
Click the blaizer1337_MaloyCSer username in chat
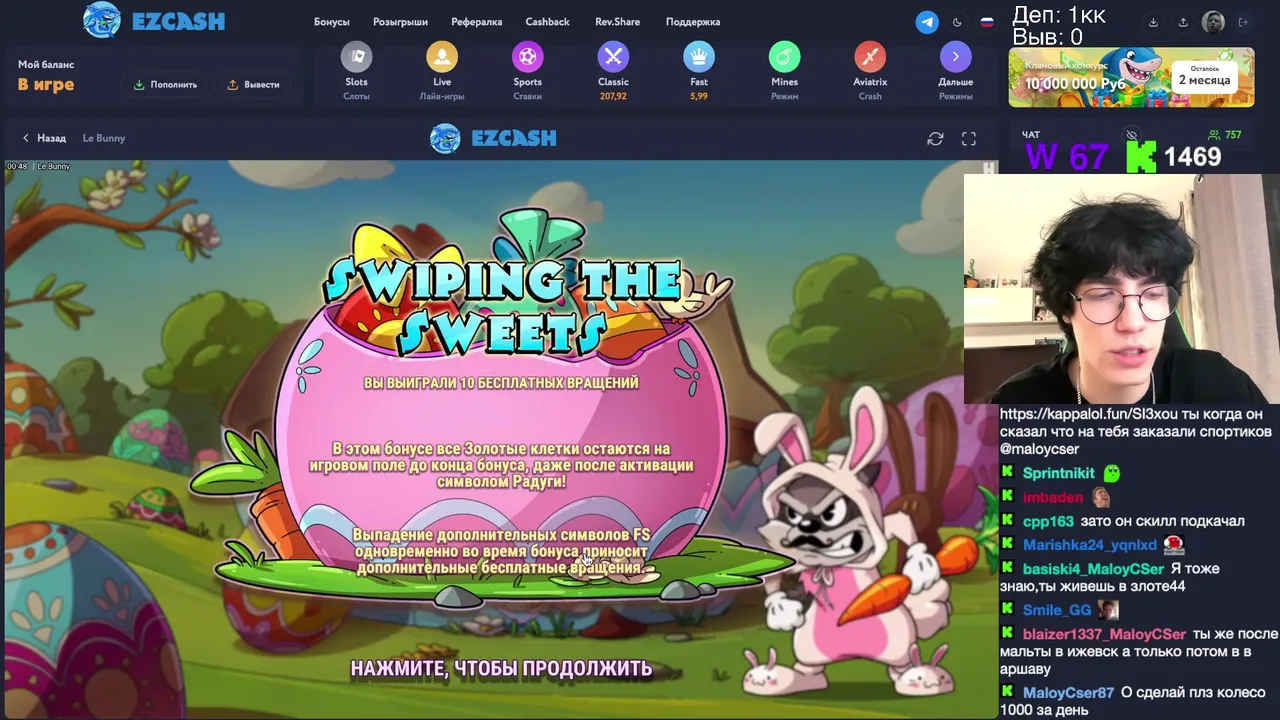click(x=1104, y=634)
